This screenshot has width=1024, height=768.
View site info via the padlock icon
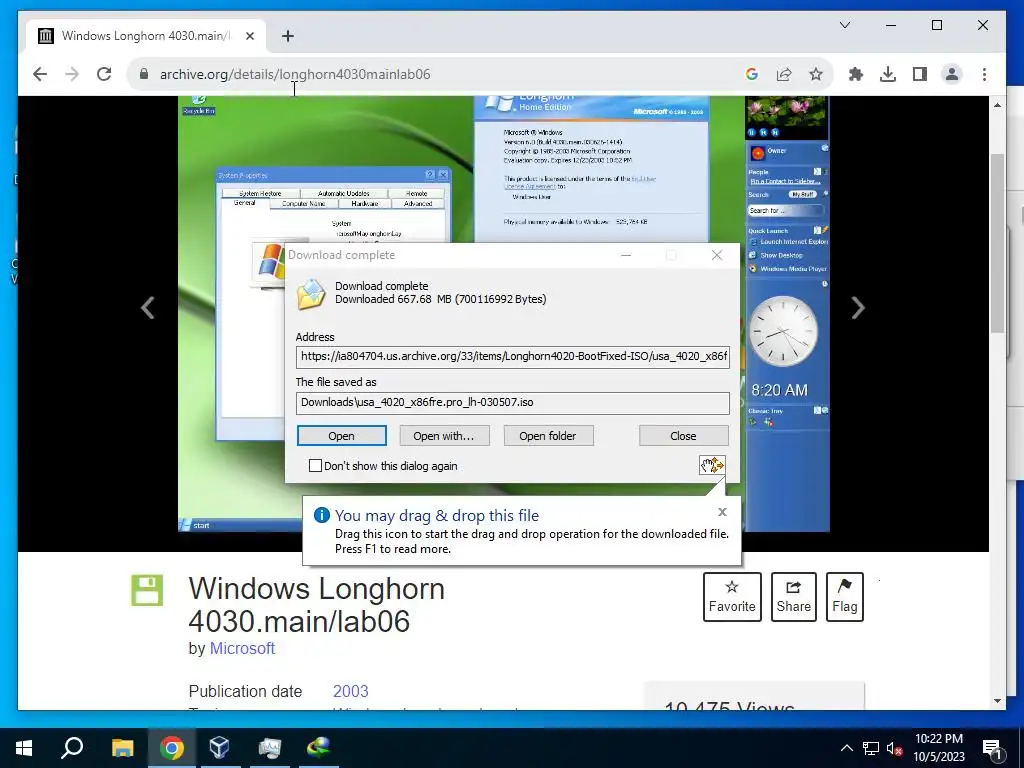144,74
